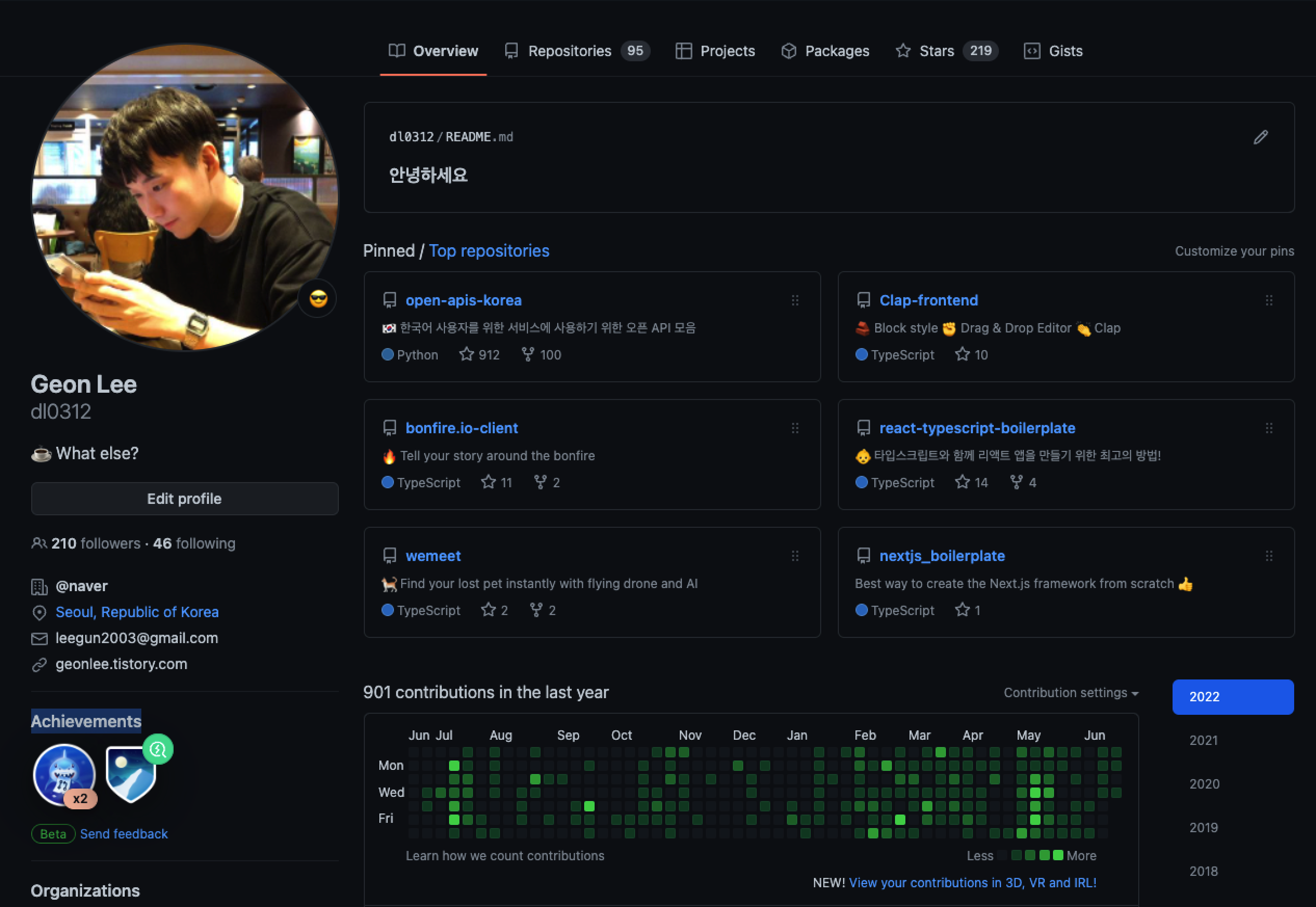
Task: Click the star count on open-apis-korea
Action: pyautogui.click(x=479, y=355)
